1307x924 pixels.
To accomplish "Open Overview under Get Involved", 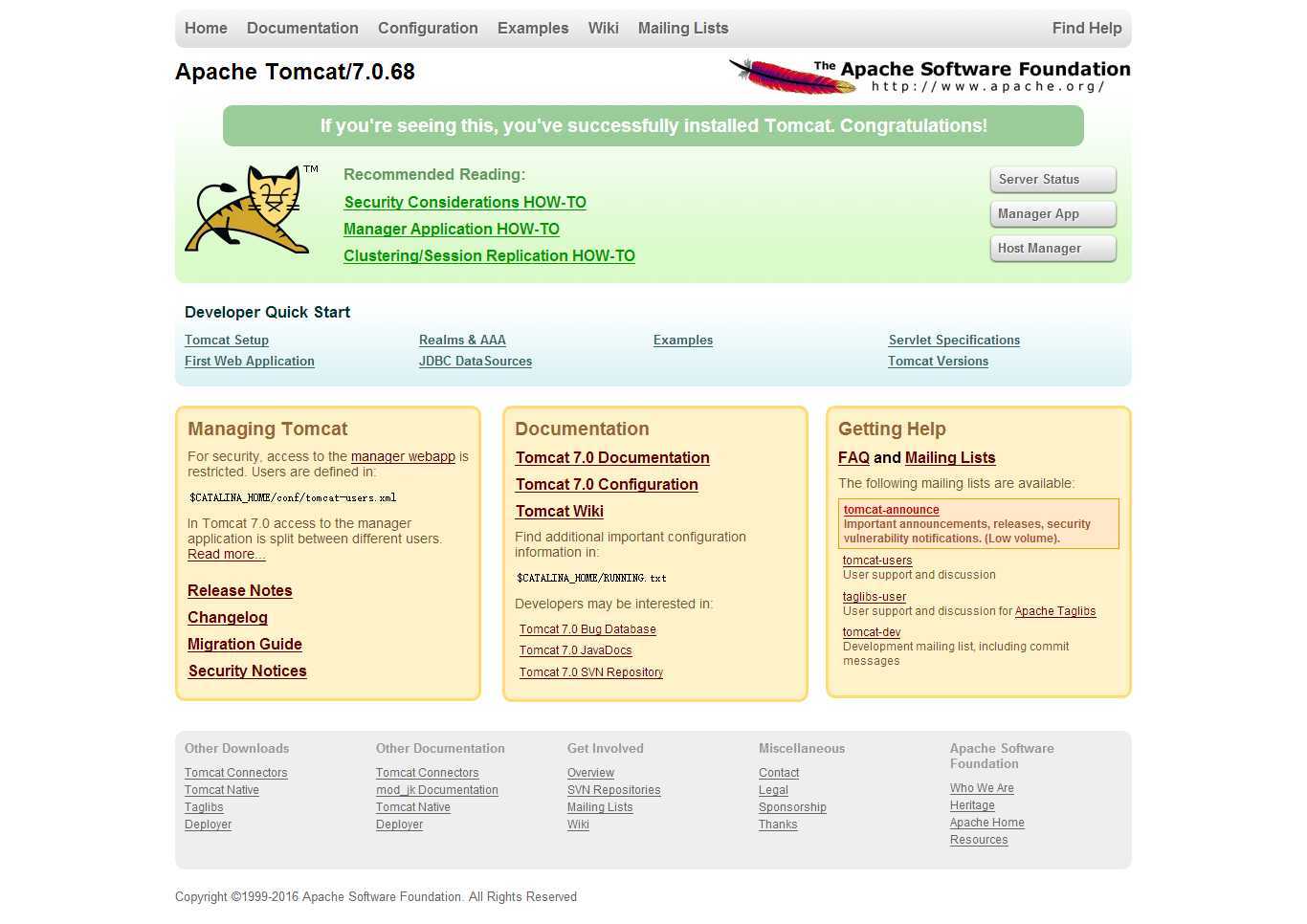I will pos(591,774).
